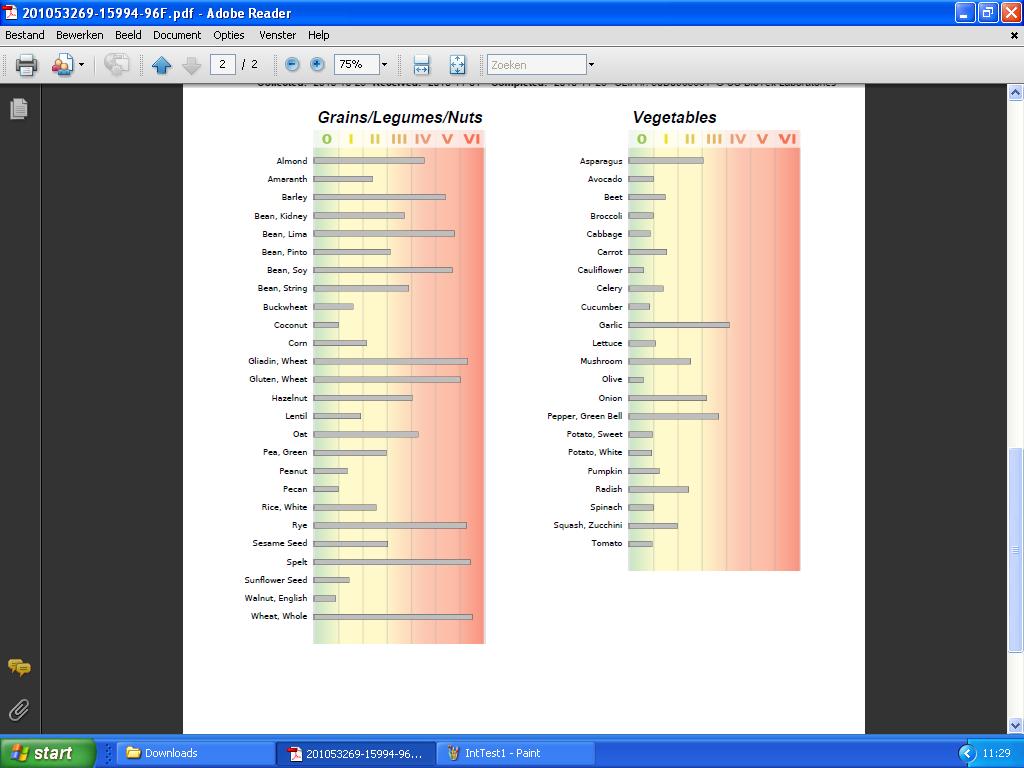Expand hidden tray icons arrow

click(967, 754)
